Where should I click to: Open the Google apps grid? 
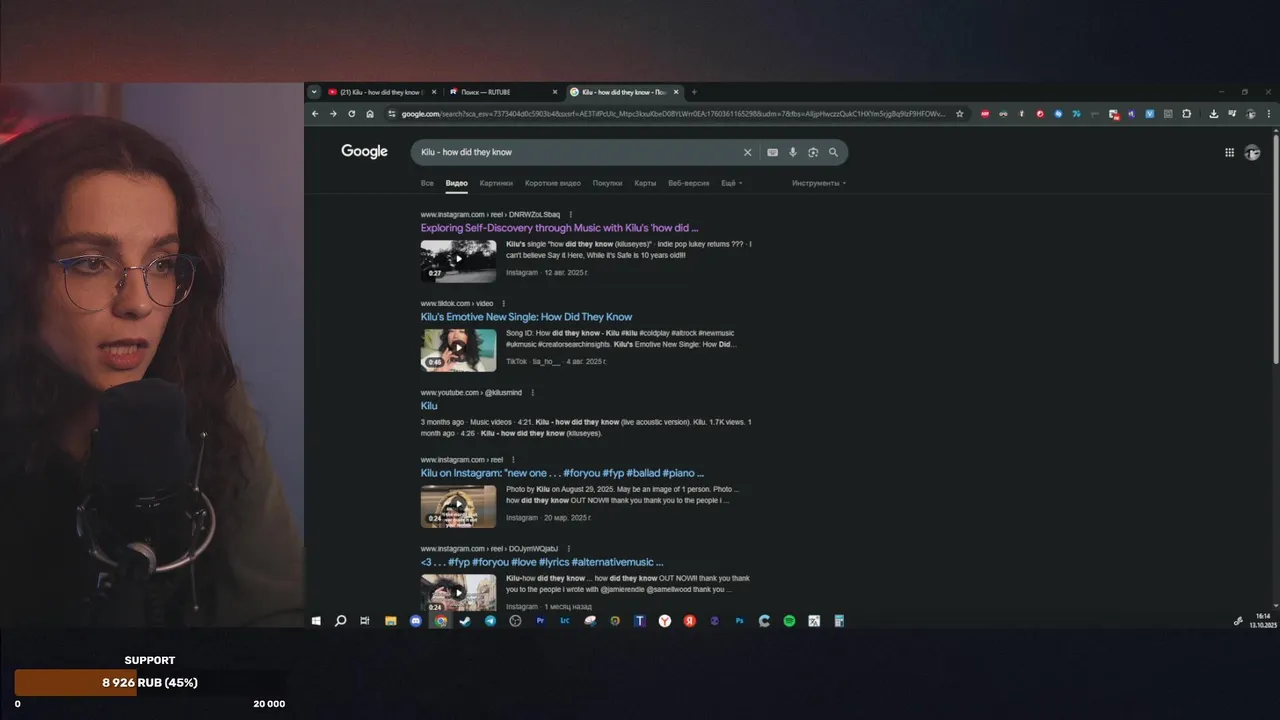click(1229, 152)
